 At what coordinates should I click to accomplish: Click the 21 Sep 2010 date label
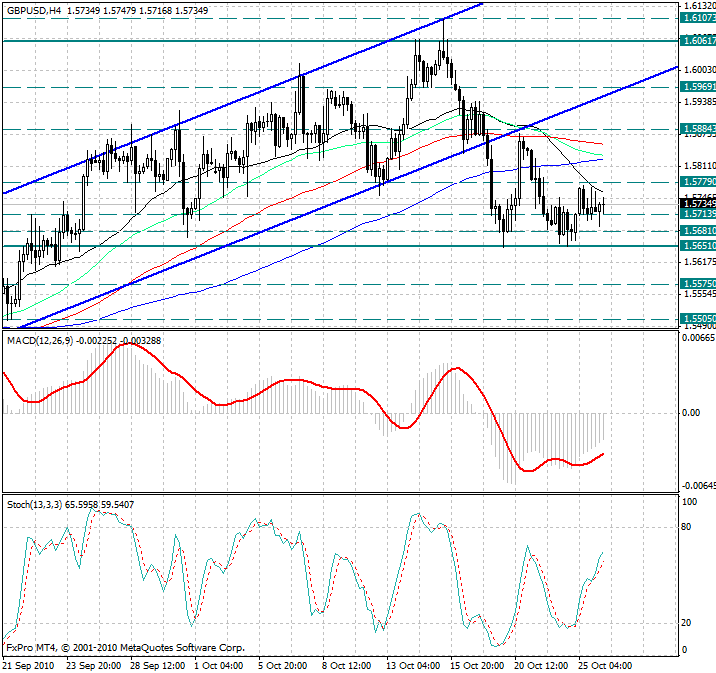point(28,666)
